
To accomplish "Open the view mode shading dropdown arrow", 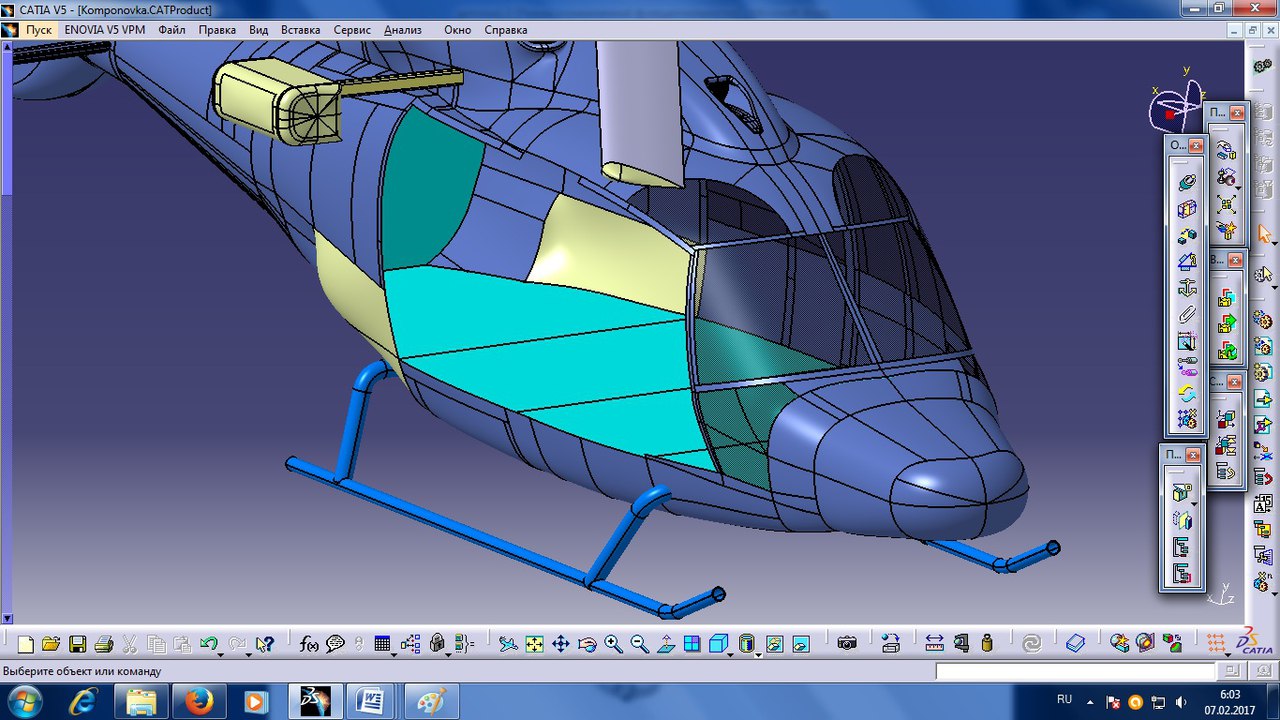I will [x=758, y=654].
